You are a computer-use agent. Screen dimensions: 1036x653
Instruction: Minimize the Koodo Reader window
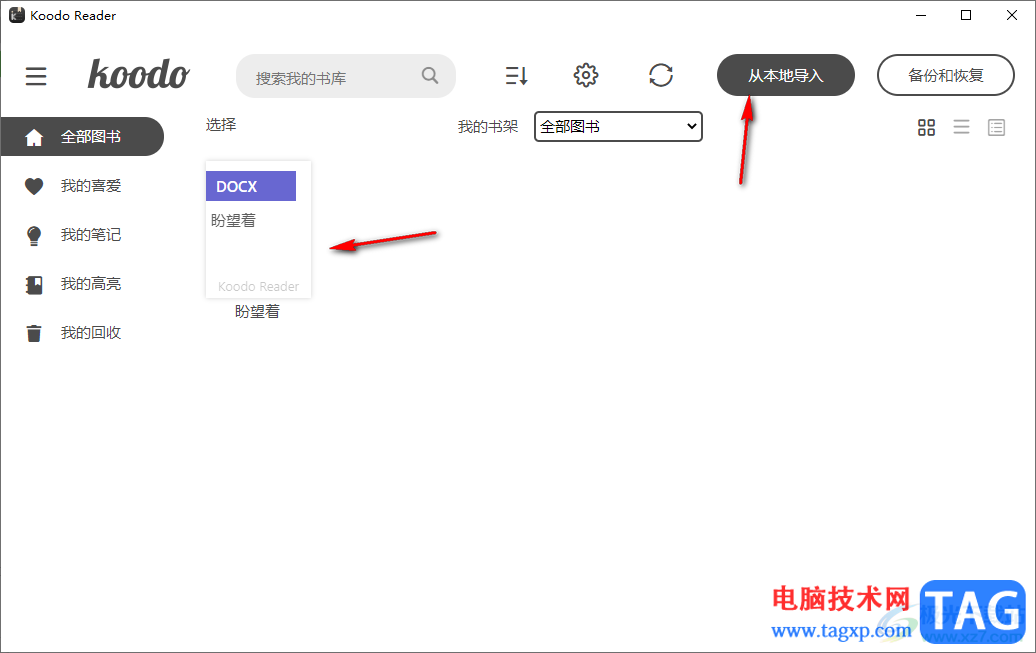[921, 15]
